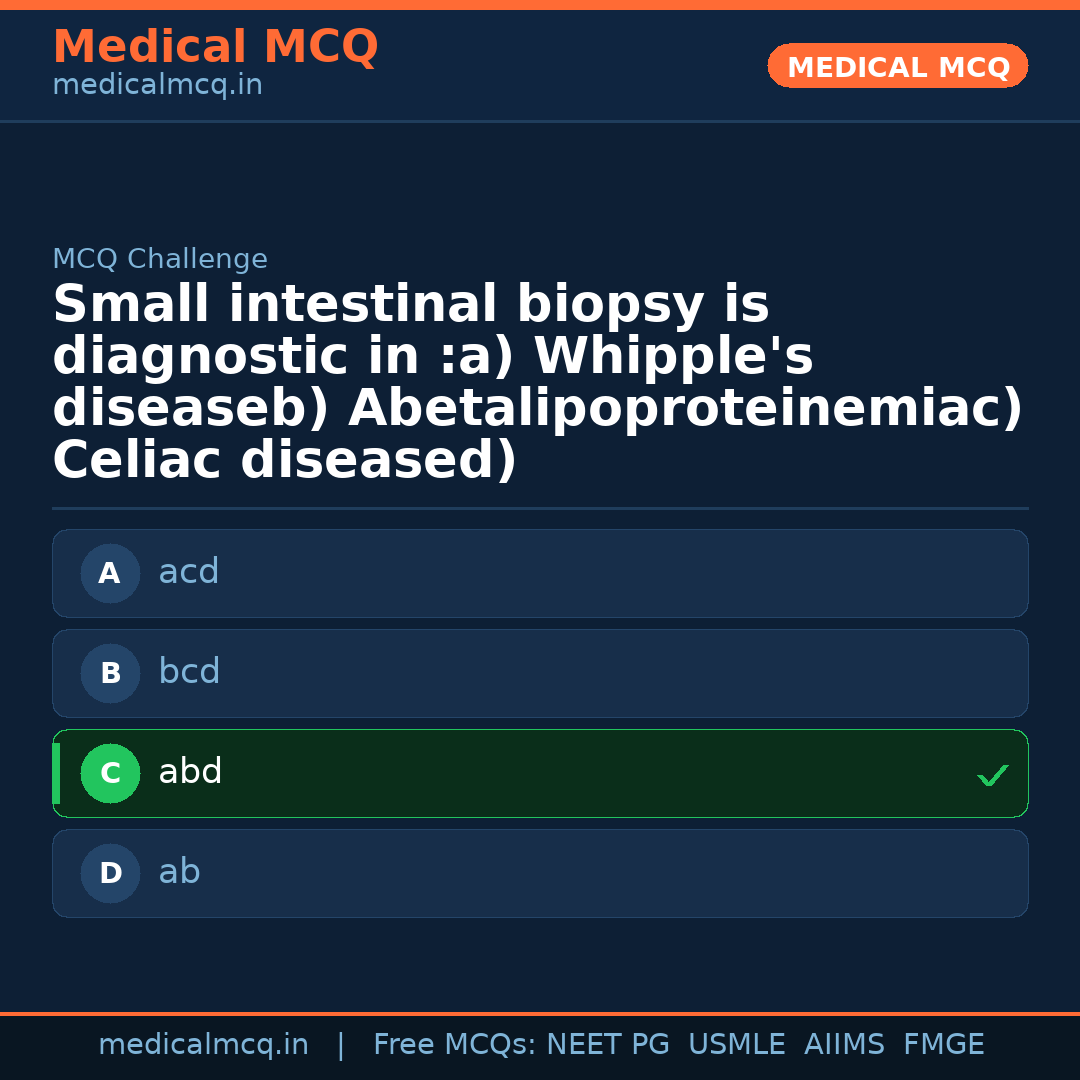Image resolution: width=1080 pixels, height=1080 pixels.
Task: Click the USMLE footer label
Action: click(x=736, y=1045)
